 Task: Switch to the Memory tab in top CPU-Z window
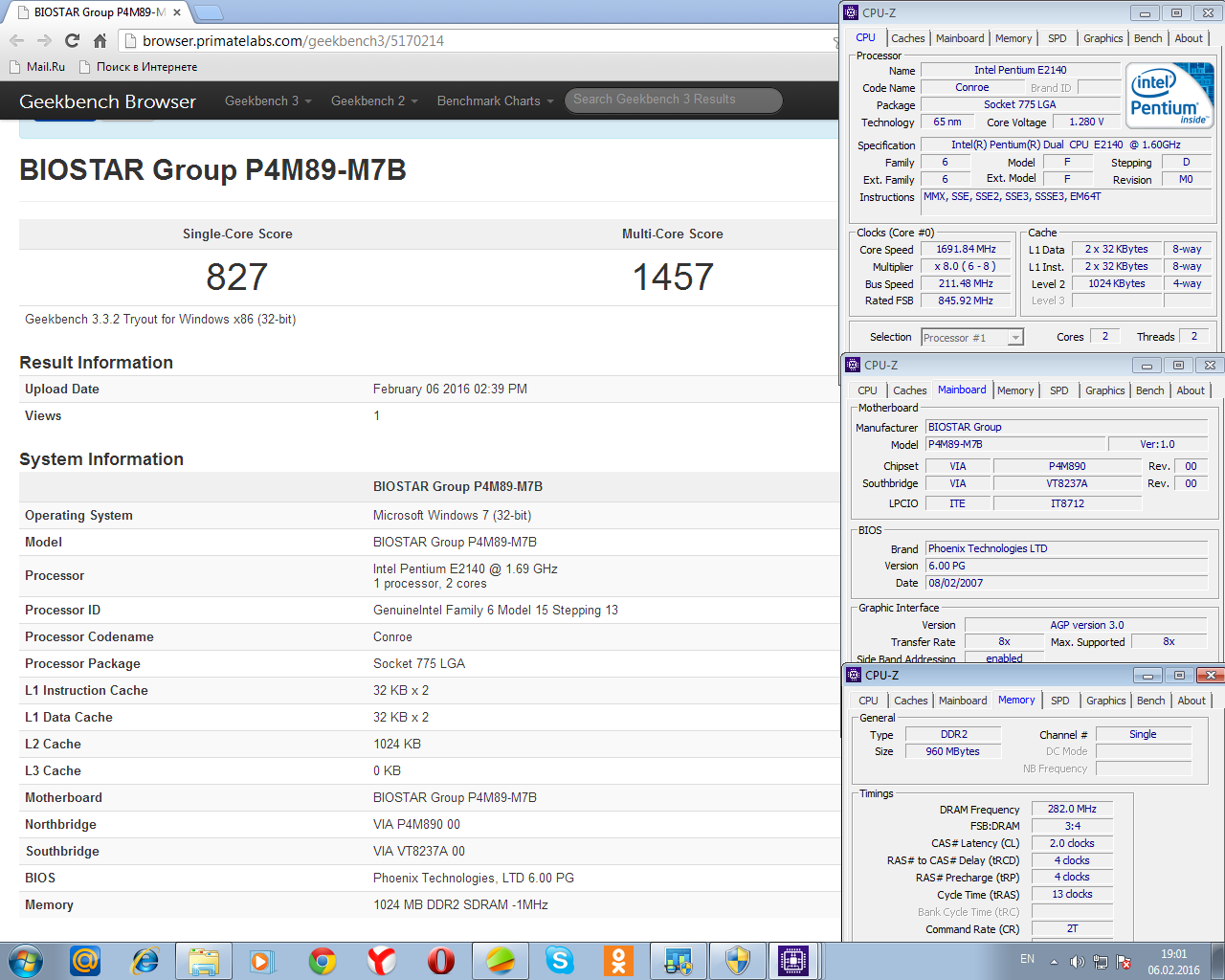[x=1013, y=38]
